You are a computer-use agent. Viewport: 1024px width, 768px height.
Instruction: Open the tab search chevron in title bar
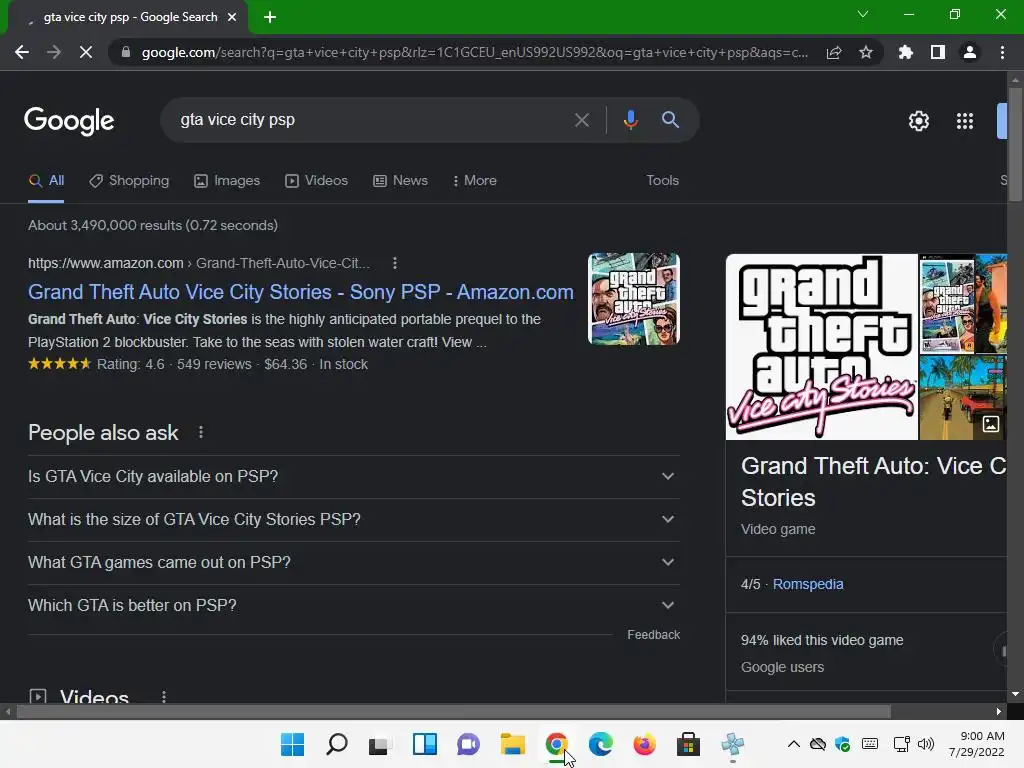click(863, 14)
